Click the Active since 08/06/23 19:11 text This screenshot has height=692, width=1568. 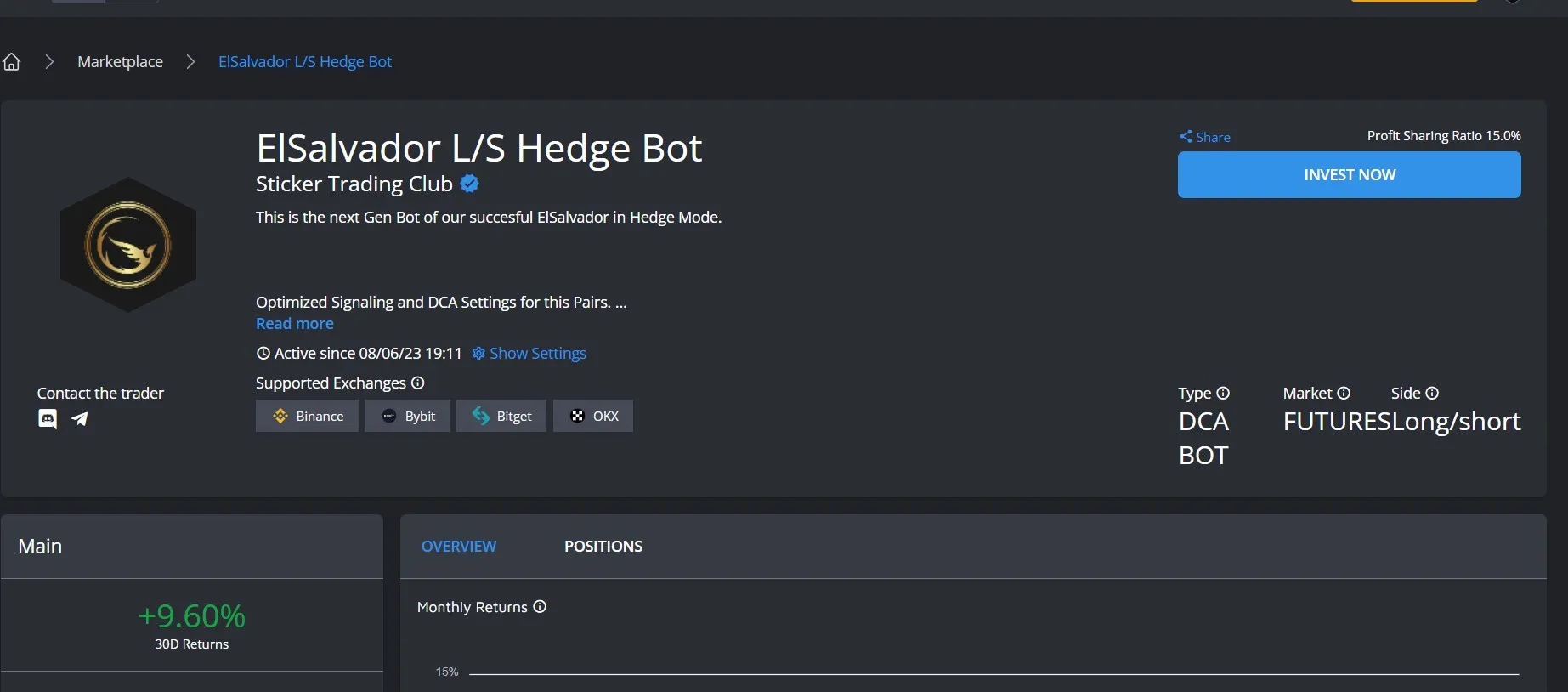point(368,353)
